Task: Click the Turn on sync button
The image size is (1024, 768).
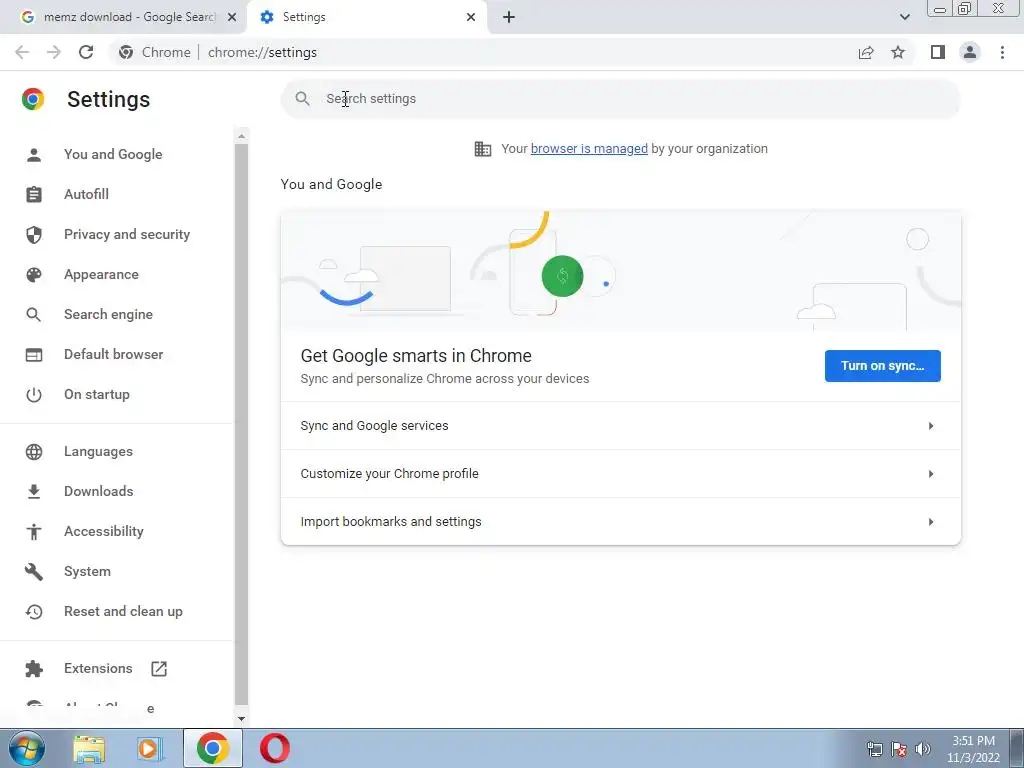Action: [882, 366]
